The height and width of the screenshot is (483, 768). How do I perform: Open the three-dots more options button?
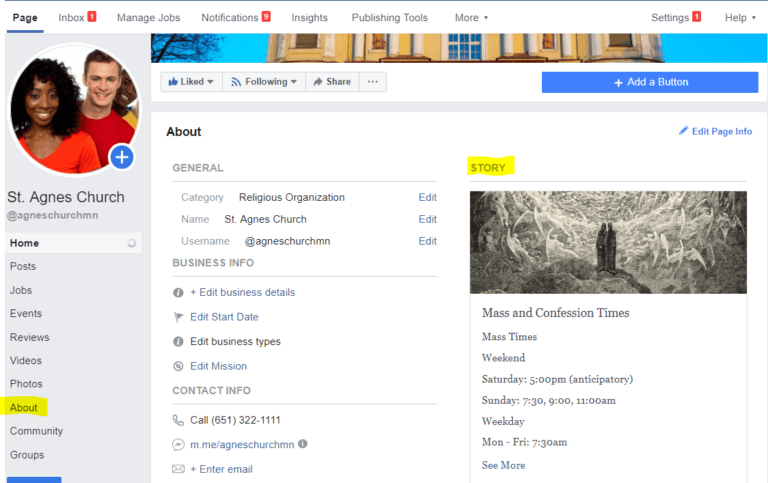click(x=373, y=82)
